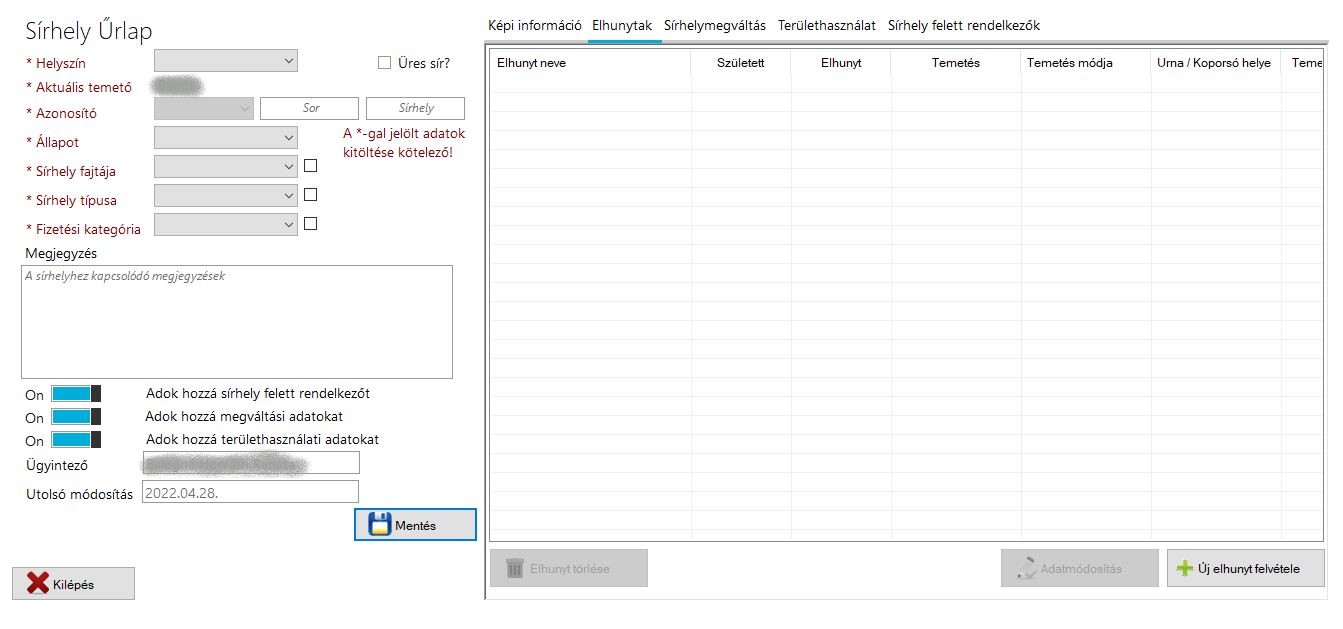This screenshot has height=629, width=1343.
Task: Click the trash can Elhunyt törlése icon
Action: [515, 568]
